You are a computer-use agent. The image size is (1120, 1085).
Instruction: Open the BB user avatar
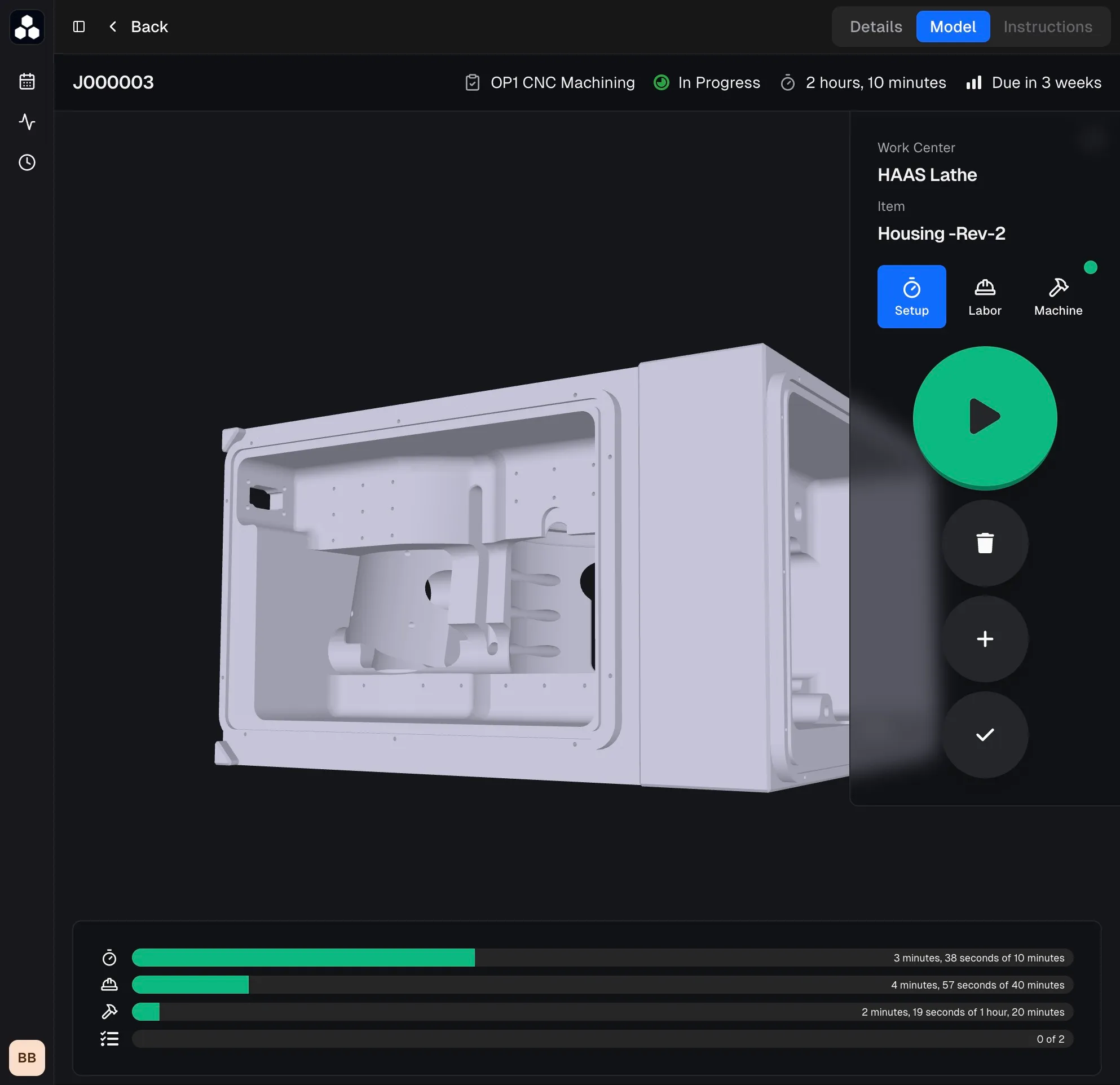tap(27, 1057)
